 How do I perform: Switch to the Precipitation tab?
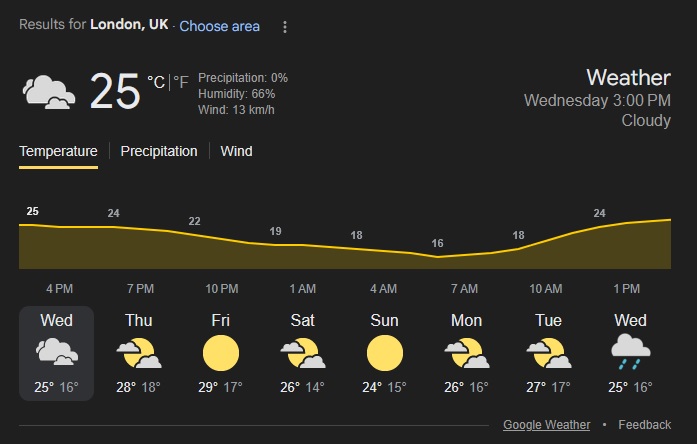pos(159,151)
